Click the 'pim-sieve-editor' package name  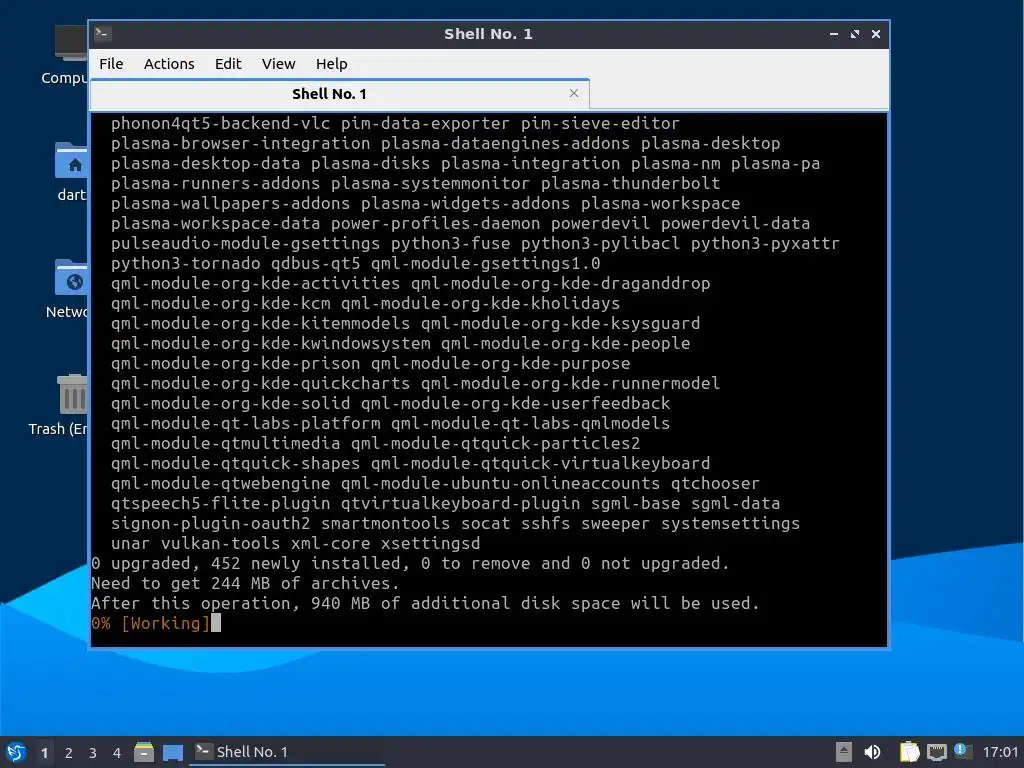coord(600,123)
